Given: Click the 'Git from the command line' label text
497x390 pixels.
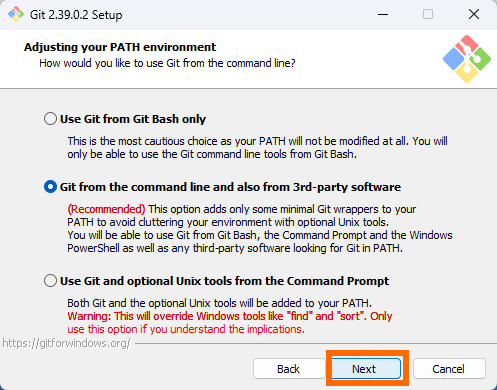Looking at the screenshot, I should point(230,187).
